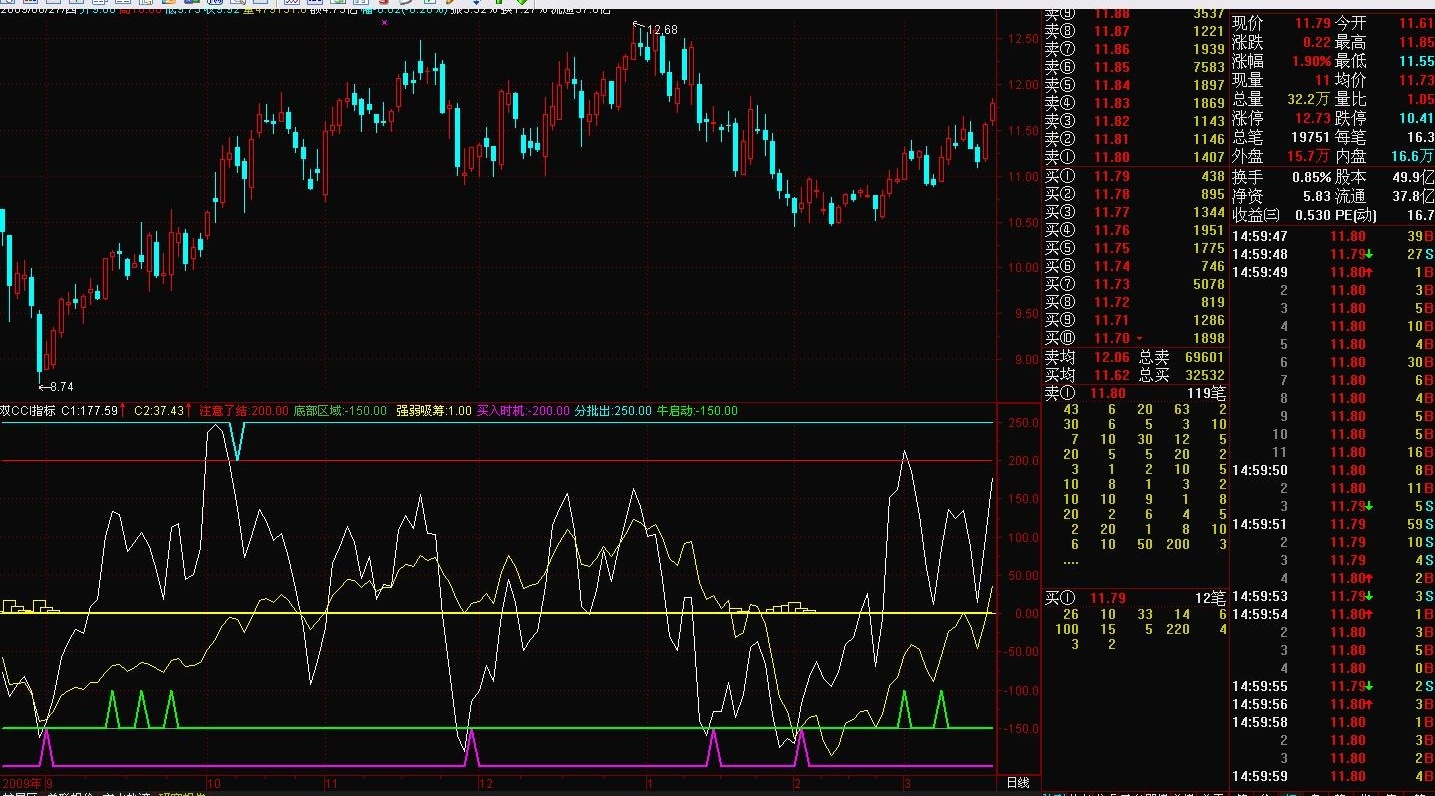Image resolution: width=1435 pixels, height=796 pixels.
Task: Click the magenta 买入时机 spike before the December label
Action: coord(473,747)
